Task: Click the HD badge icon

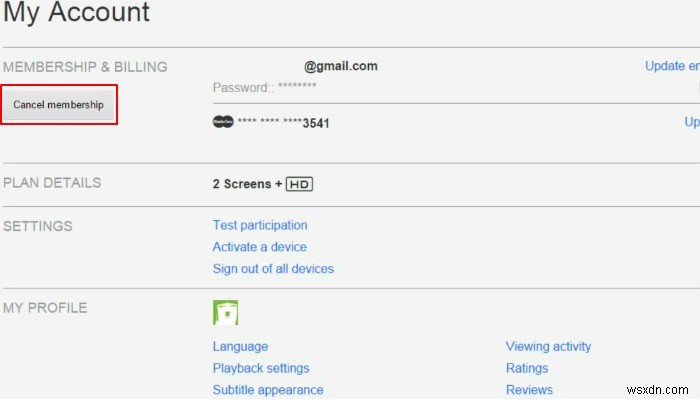Action: (x=300, y=184)
